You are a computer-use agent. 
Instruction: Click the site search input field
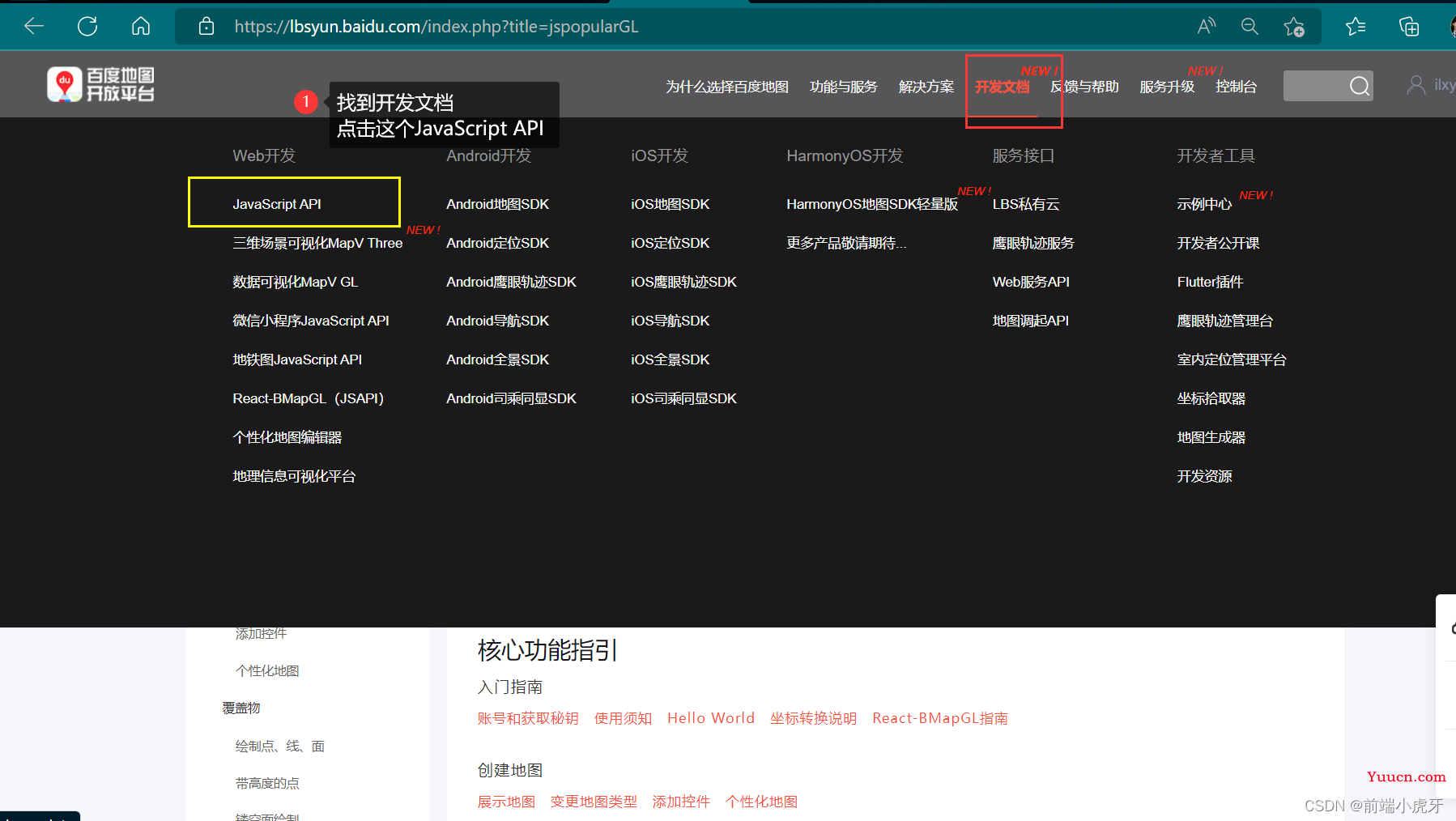(x=1313, y=86)
